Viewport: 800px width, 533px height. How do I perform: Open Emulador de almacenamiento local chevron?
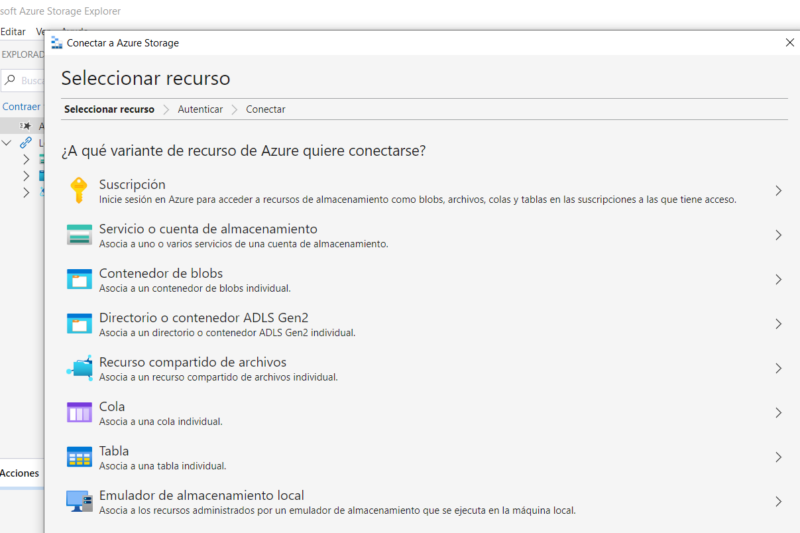click(x=778, y=501)
